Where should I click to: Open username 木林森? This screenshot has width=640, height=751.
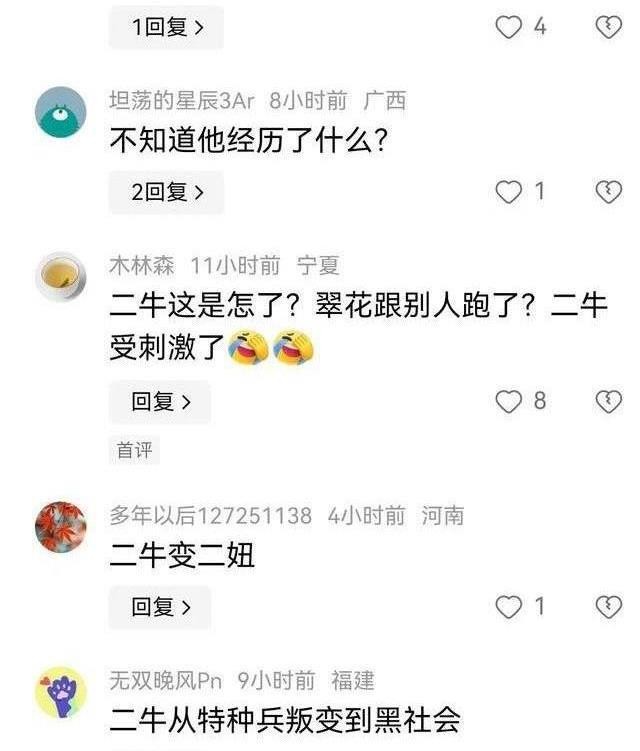[142, 266]
